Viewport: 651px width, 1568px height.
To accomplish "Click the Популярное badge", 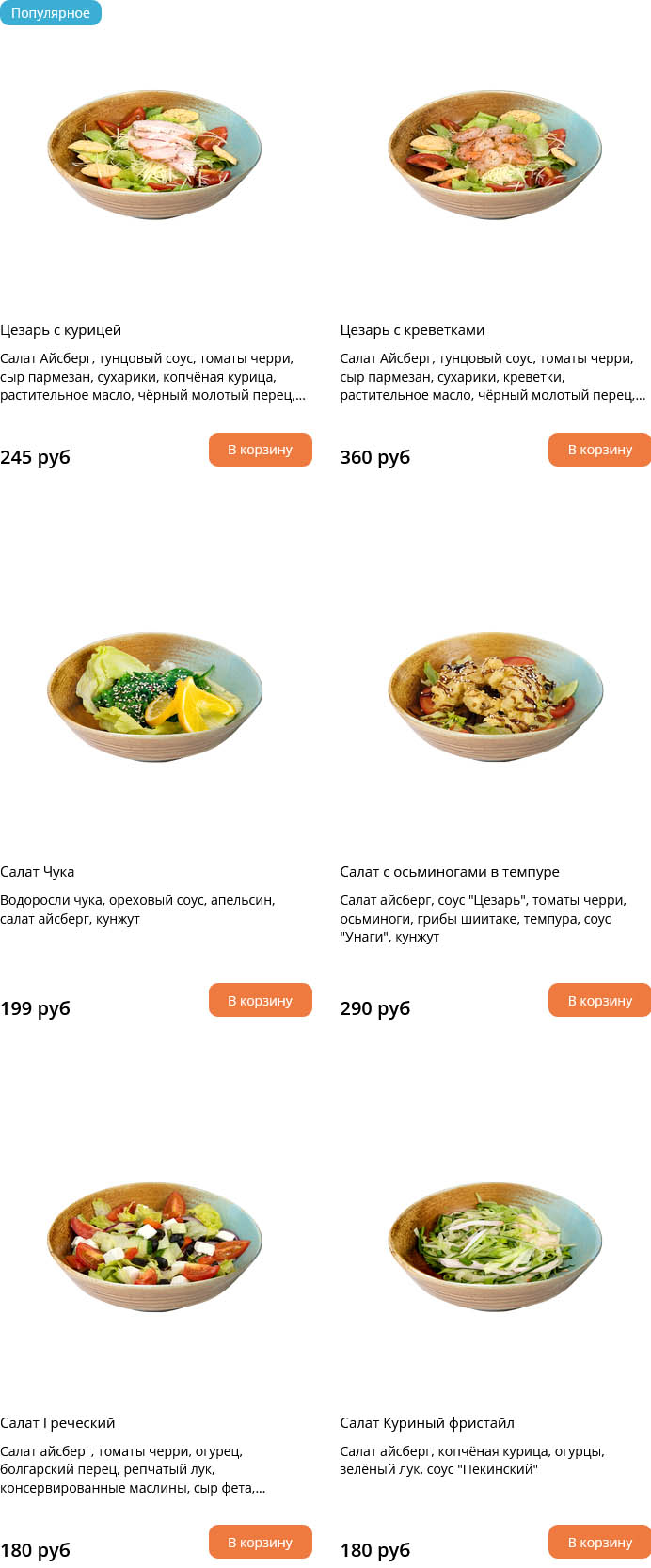I will (x=51, y=13).
